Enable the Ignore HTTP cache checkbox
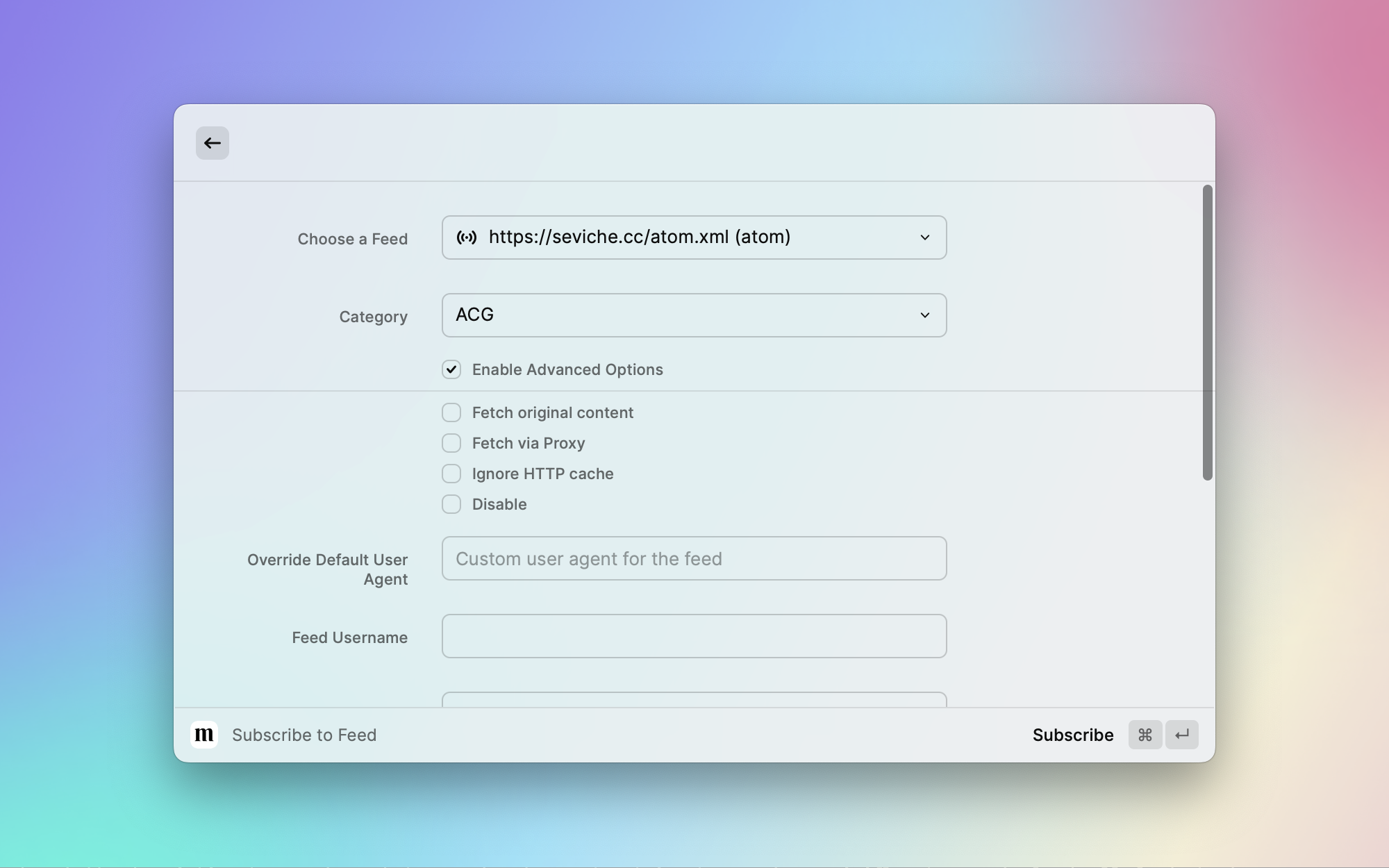Screen dimensions: 1389x868 (x=451, y=473)
